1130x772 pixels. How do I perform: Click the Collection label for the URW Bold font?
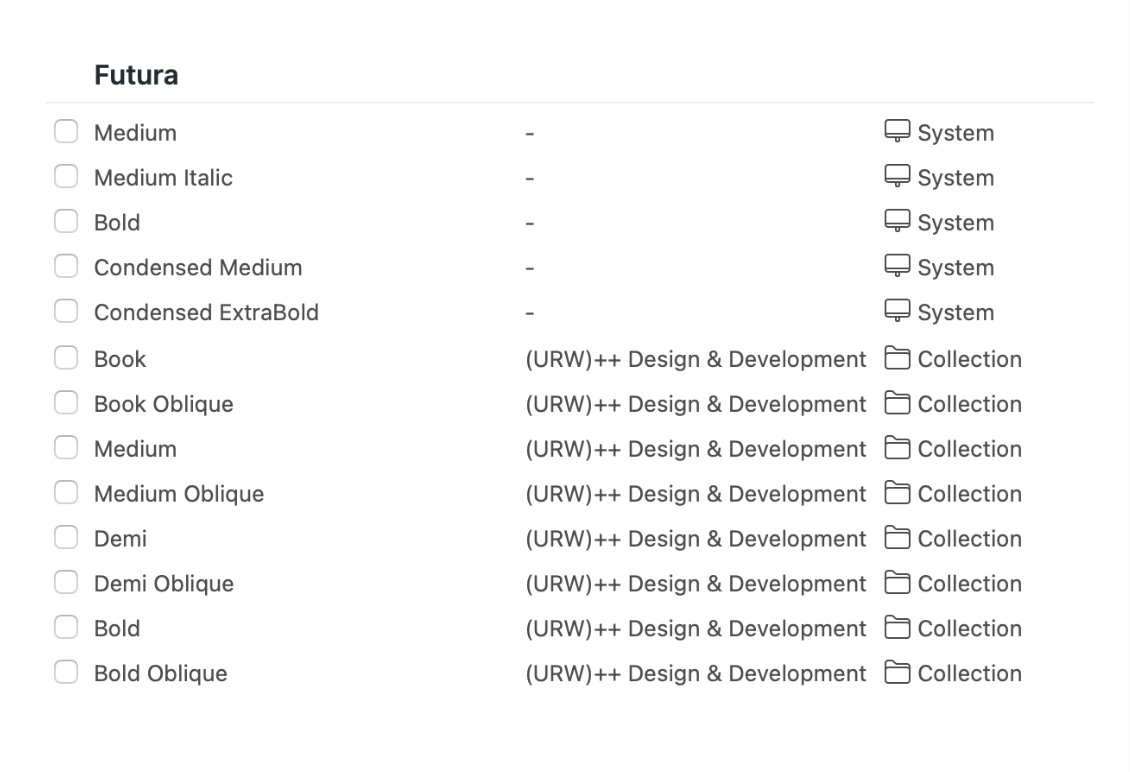969,629
